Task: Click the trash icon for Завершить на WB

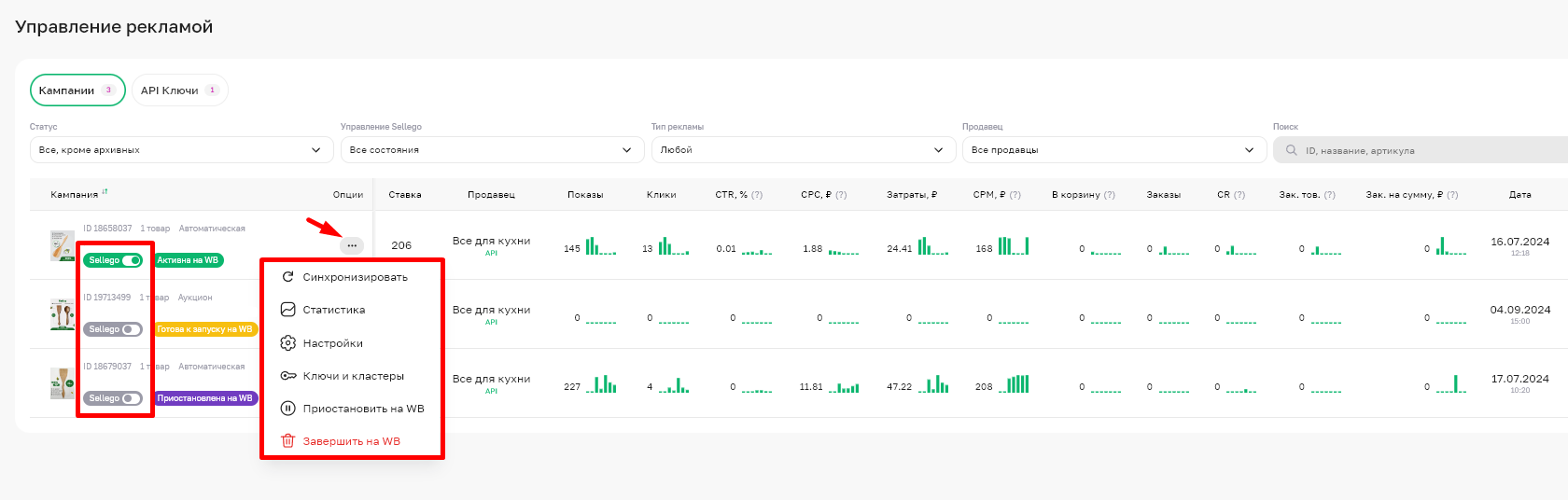Action: [x=288, y=441]
